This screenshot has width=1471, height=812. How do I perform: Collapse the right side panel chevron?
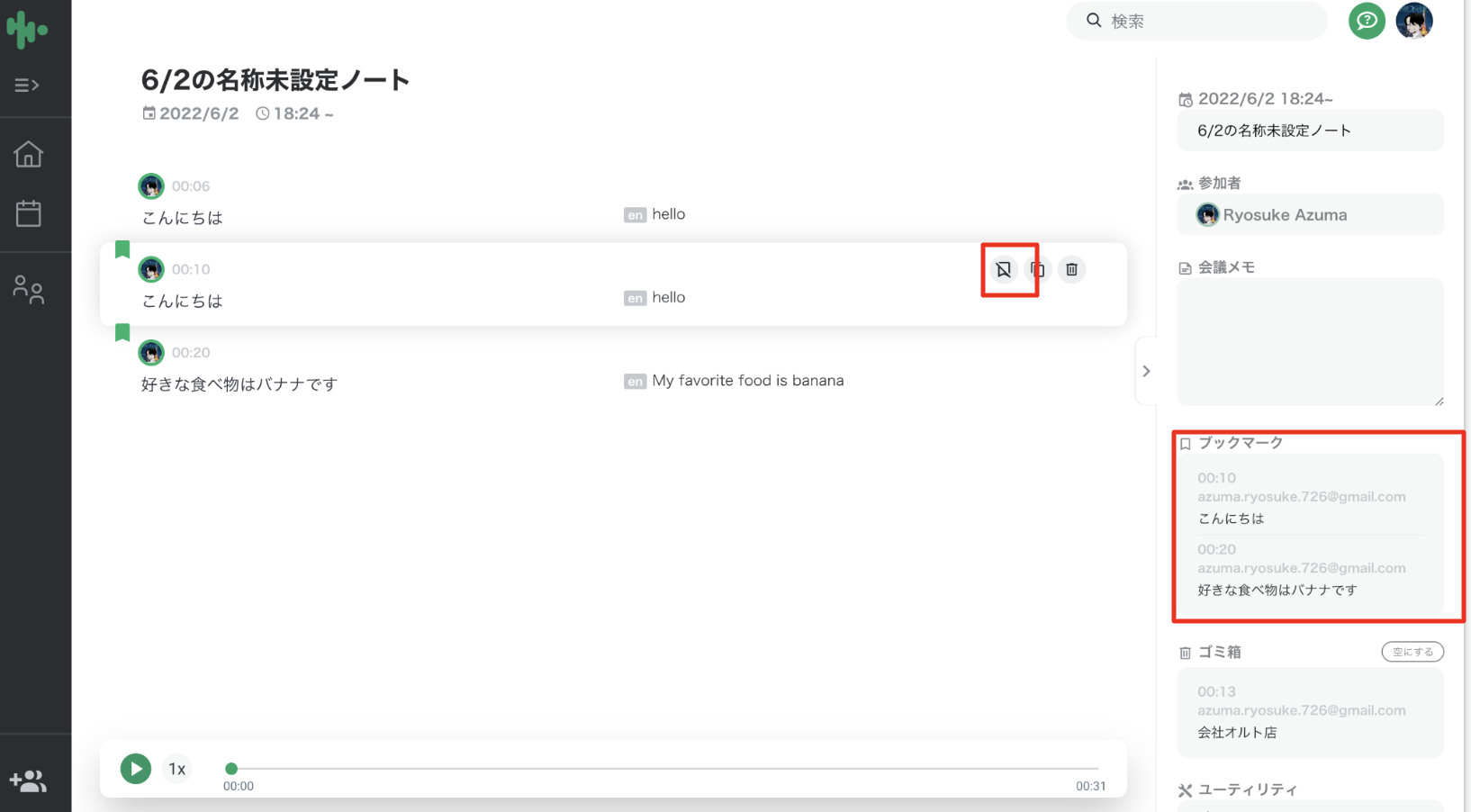coord(1146,371)
